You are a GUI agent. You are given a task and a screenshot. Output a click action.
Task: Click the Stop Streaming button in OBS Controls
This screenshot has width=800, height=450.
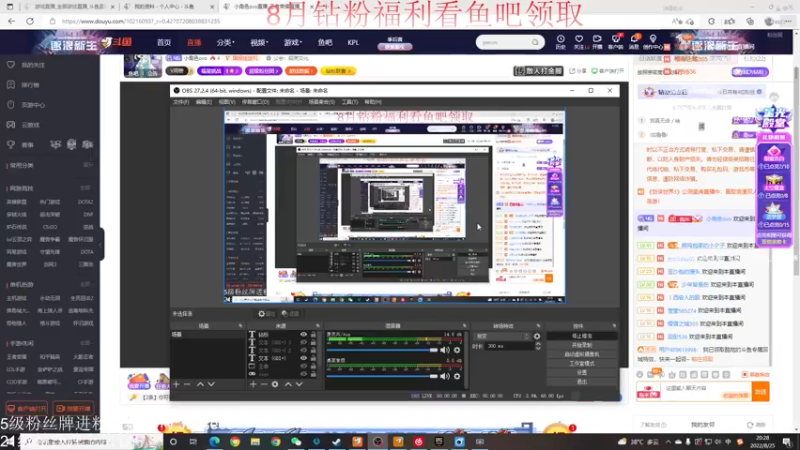582,336
